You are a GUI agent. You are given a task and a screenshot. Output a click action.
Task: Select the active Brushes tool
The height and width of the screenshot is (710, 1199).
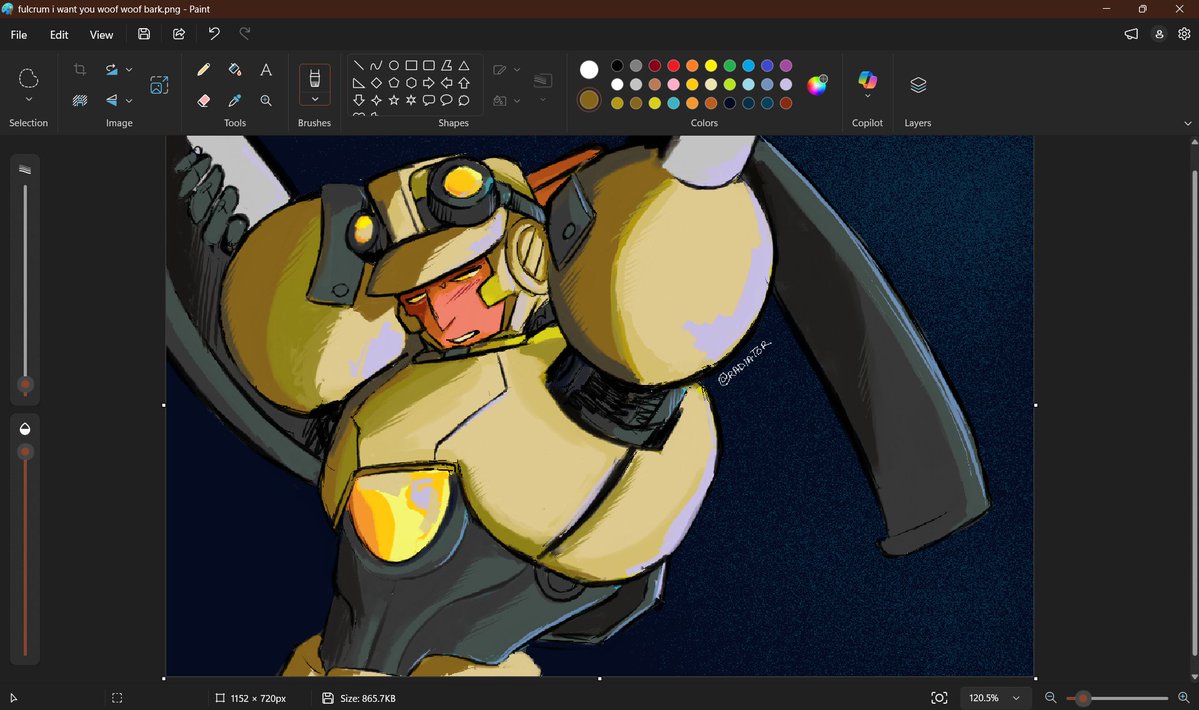(x=314, y=78)
